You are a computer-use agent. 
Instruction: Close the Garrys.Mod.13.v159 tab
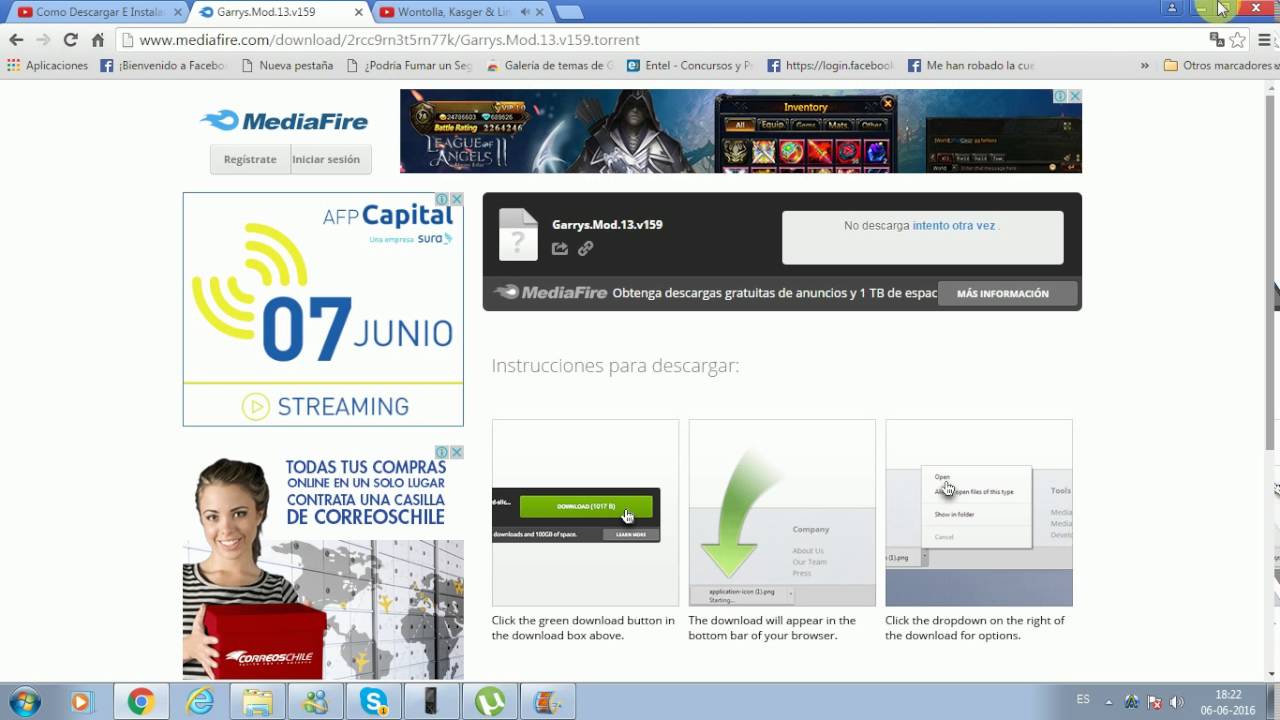pos(358,12)
